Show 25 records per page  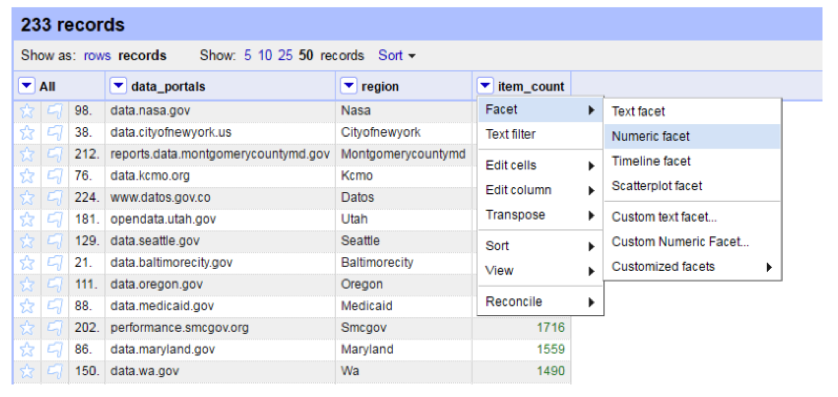tap(285, 56)
